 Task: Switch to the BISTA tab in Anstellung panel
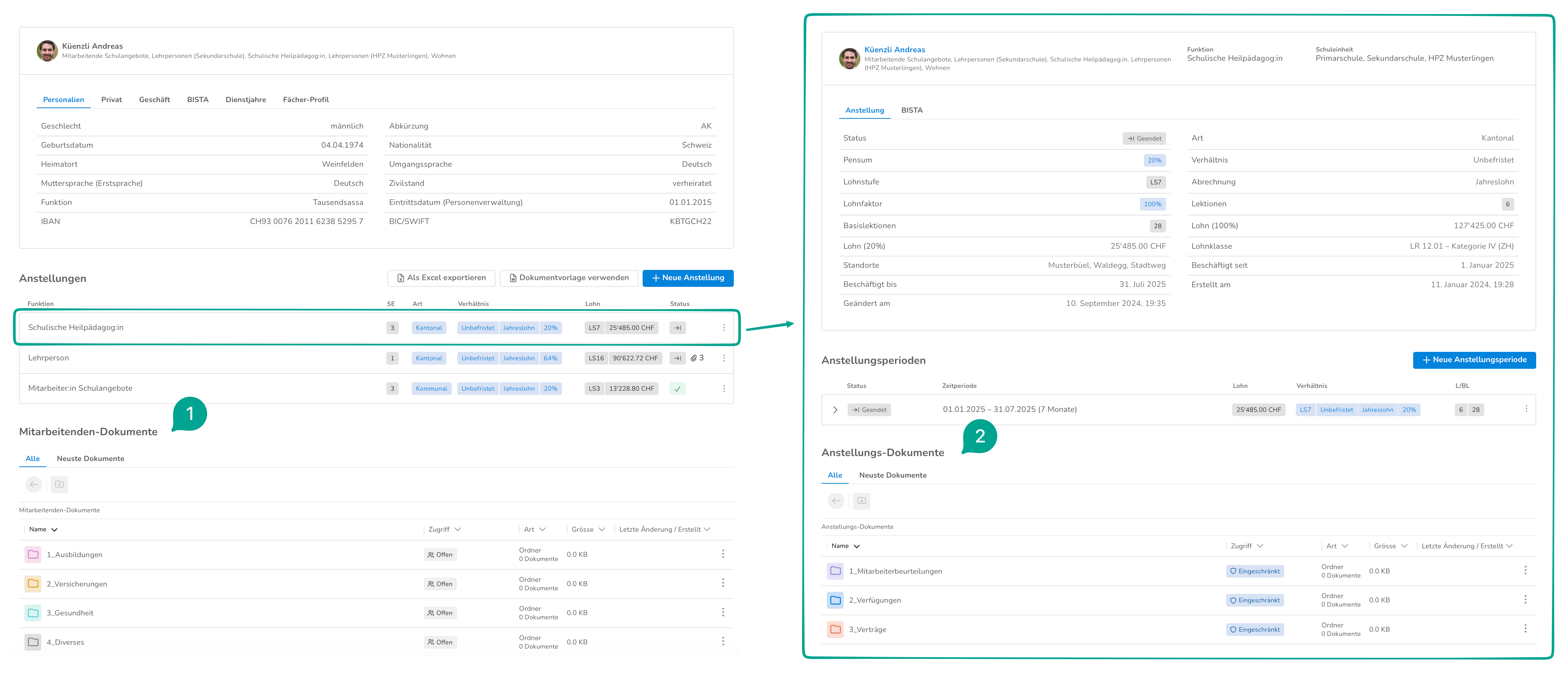[911, 110]
